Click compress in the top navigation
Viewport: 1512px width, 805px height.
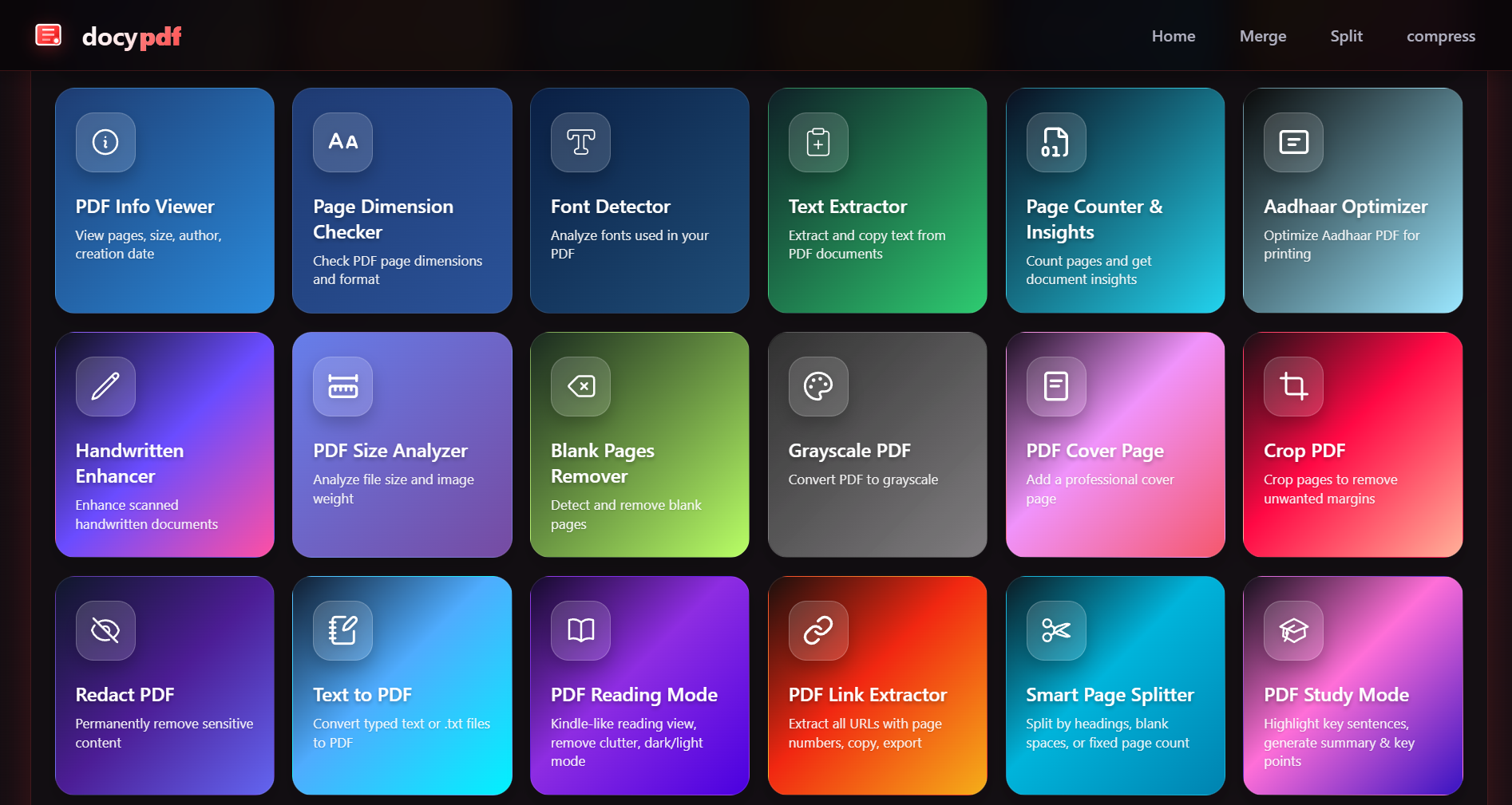click(1440, 36)
